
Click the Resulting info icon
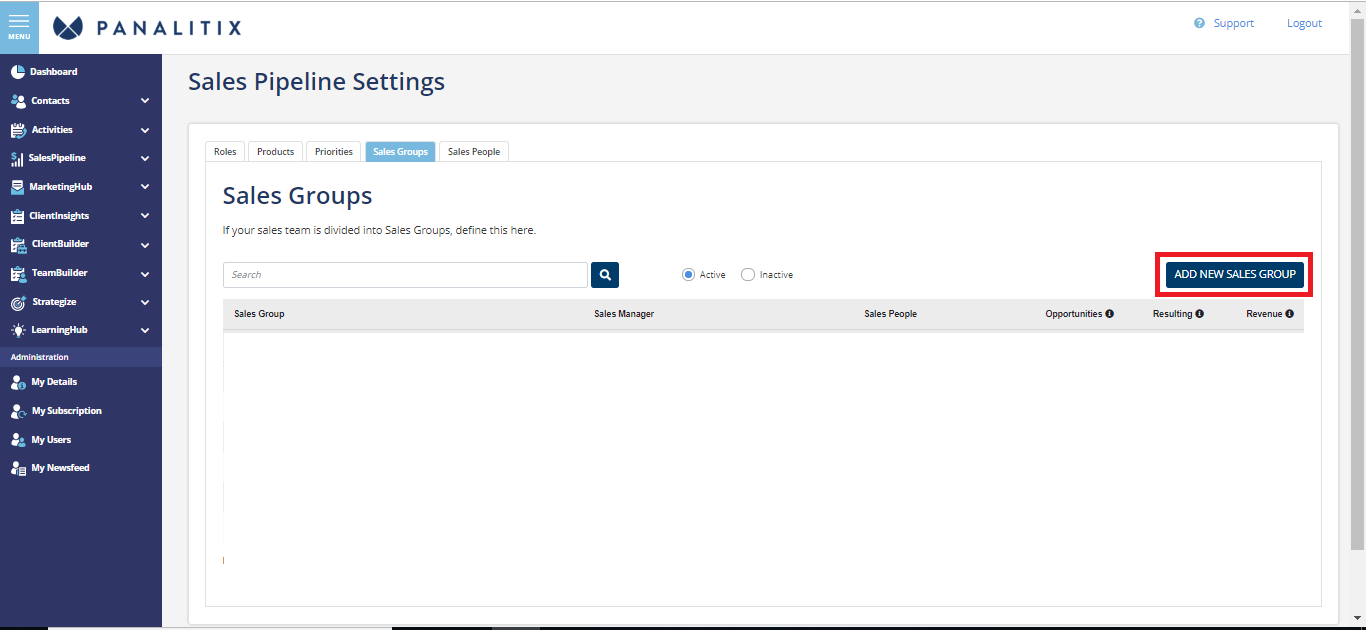(1199, 314)
